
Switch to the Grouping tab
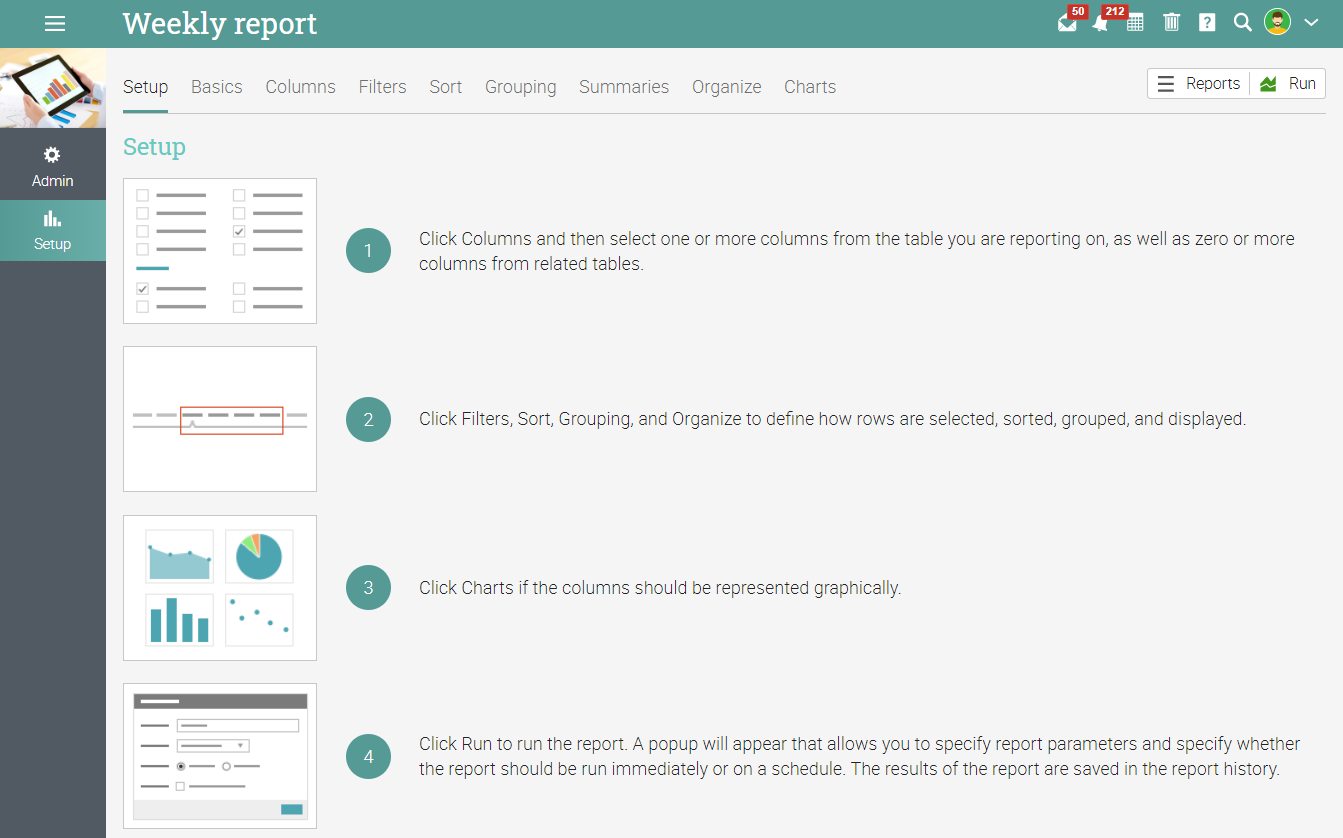[x=520, y=87]
